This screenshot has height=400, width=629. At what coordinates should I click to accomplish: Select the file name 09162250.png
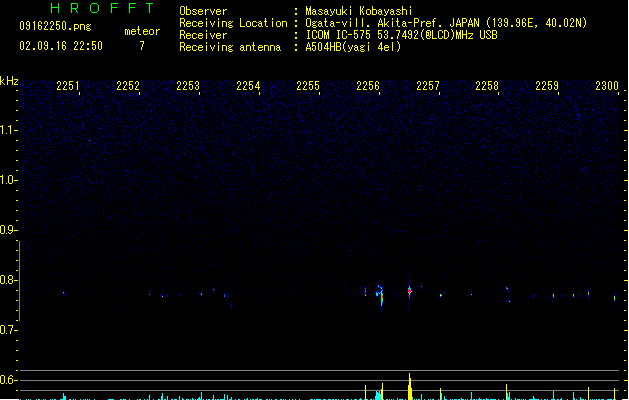point(55,26)
